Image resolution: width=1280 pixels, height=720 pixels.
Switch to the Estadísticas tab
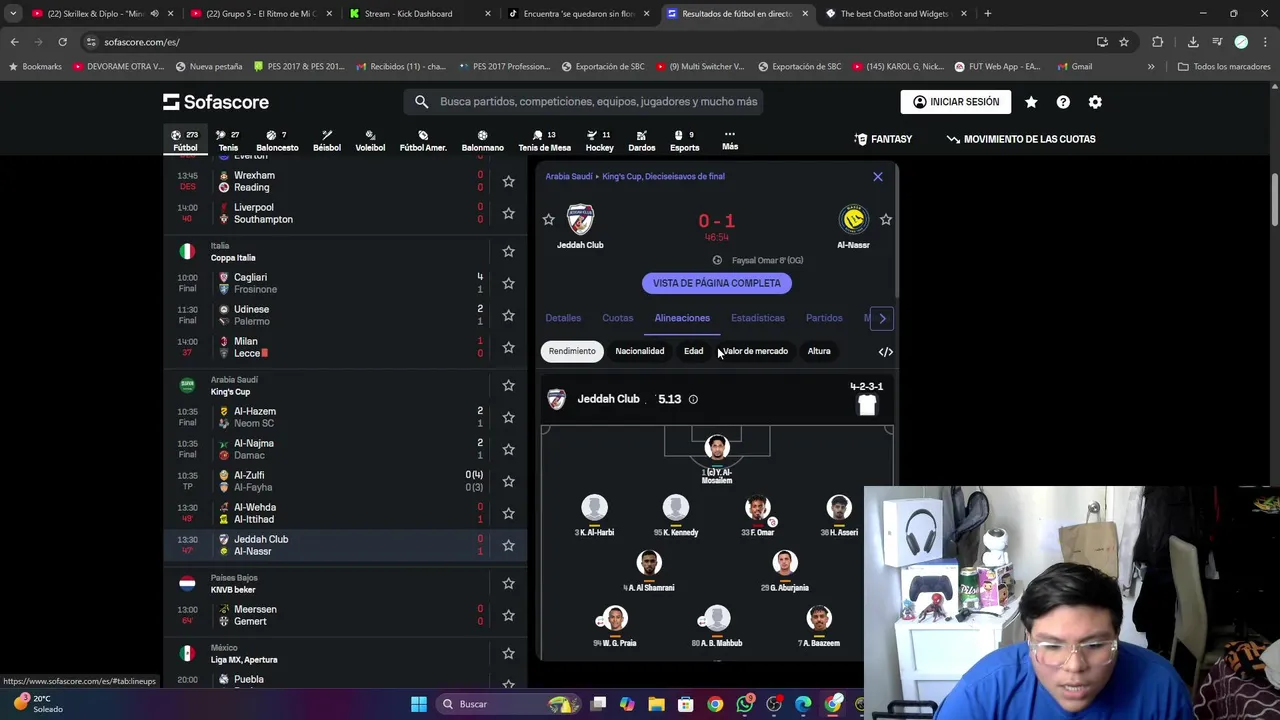(758, 318)
